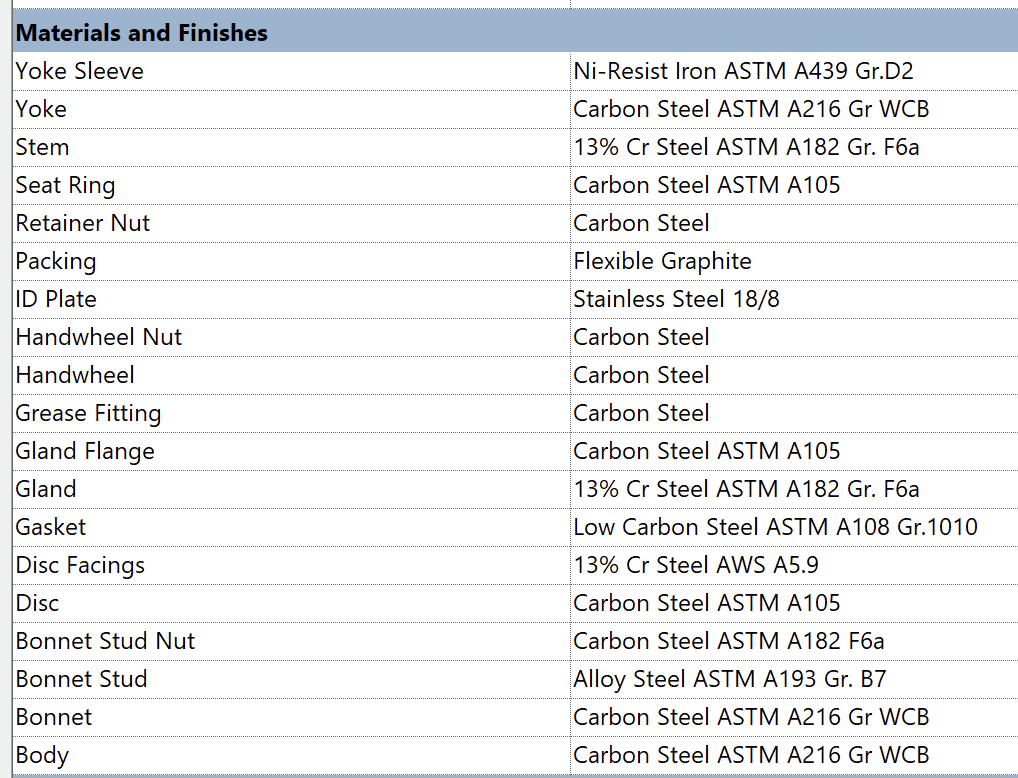
Task: Select the Stainless Steel 18/8 cell
Action: click(679, 299)
